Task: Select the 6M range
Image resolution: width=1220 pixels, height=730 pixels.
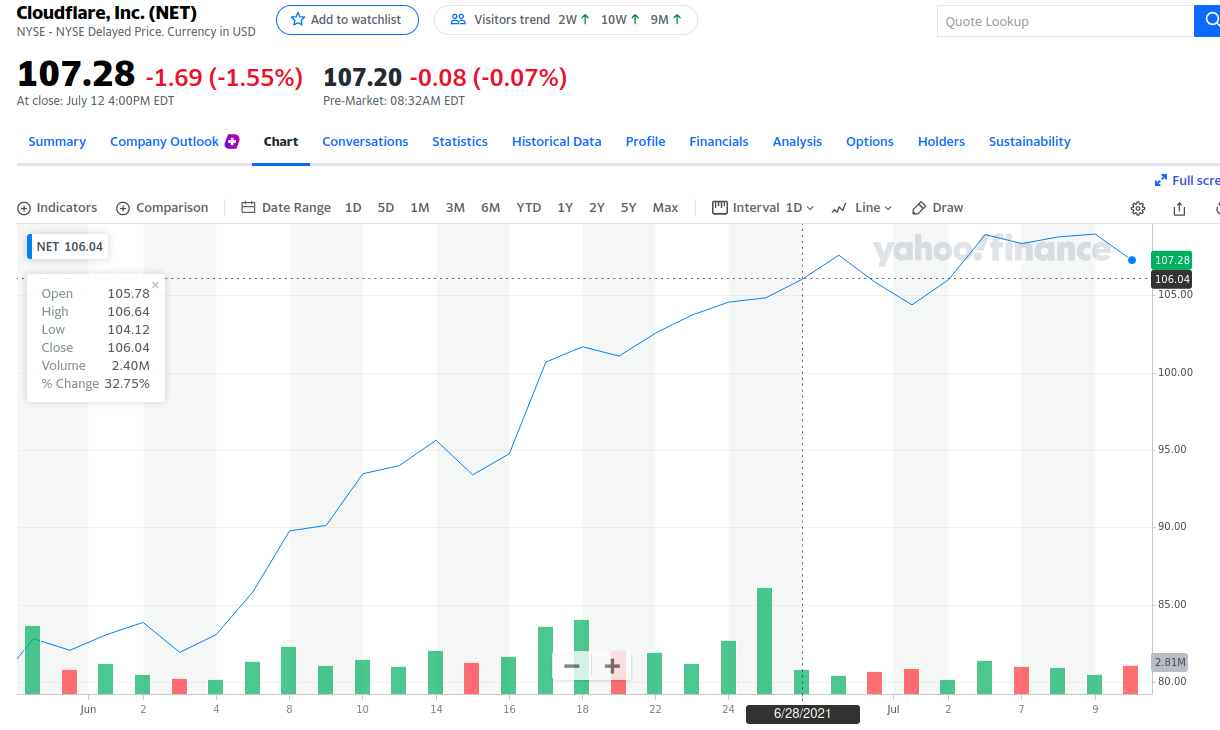Action: [x=490, y=208]
